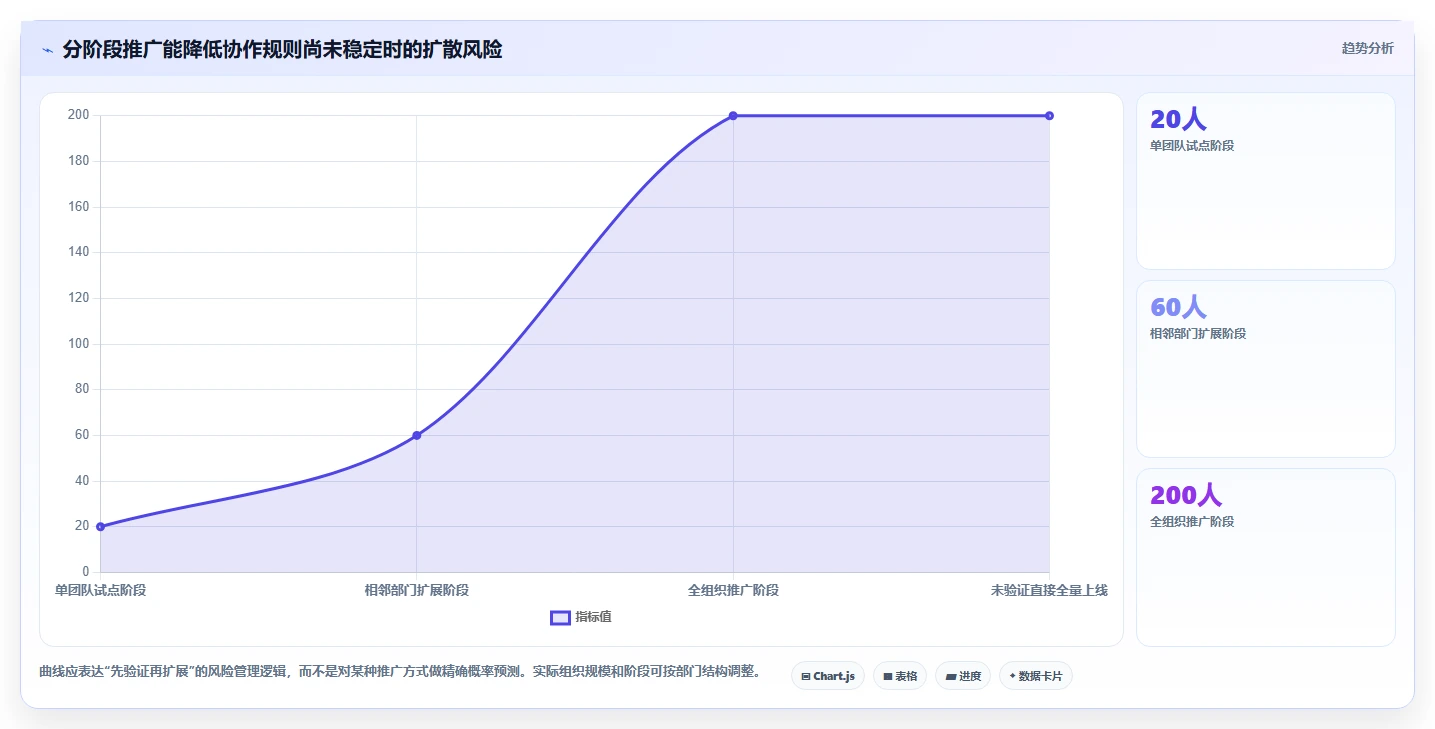This screenshot has width=1435, height=729.
Task: Toggle the 指标值 legend item
Action: [581, 617]
